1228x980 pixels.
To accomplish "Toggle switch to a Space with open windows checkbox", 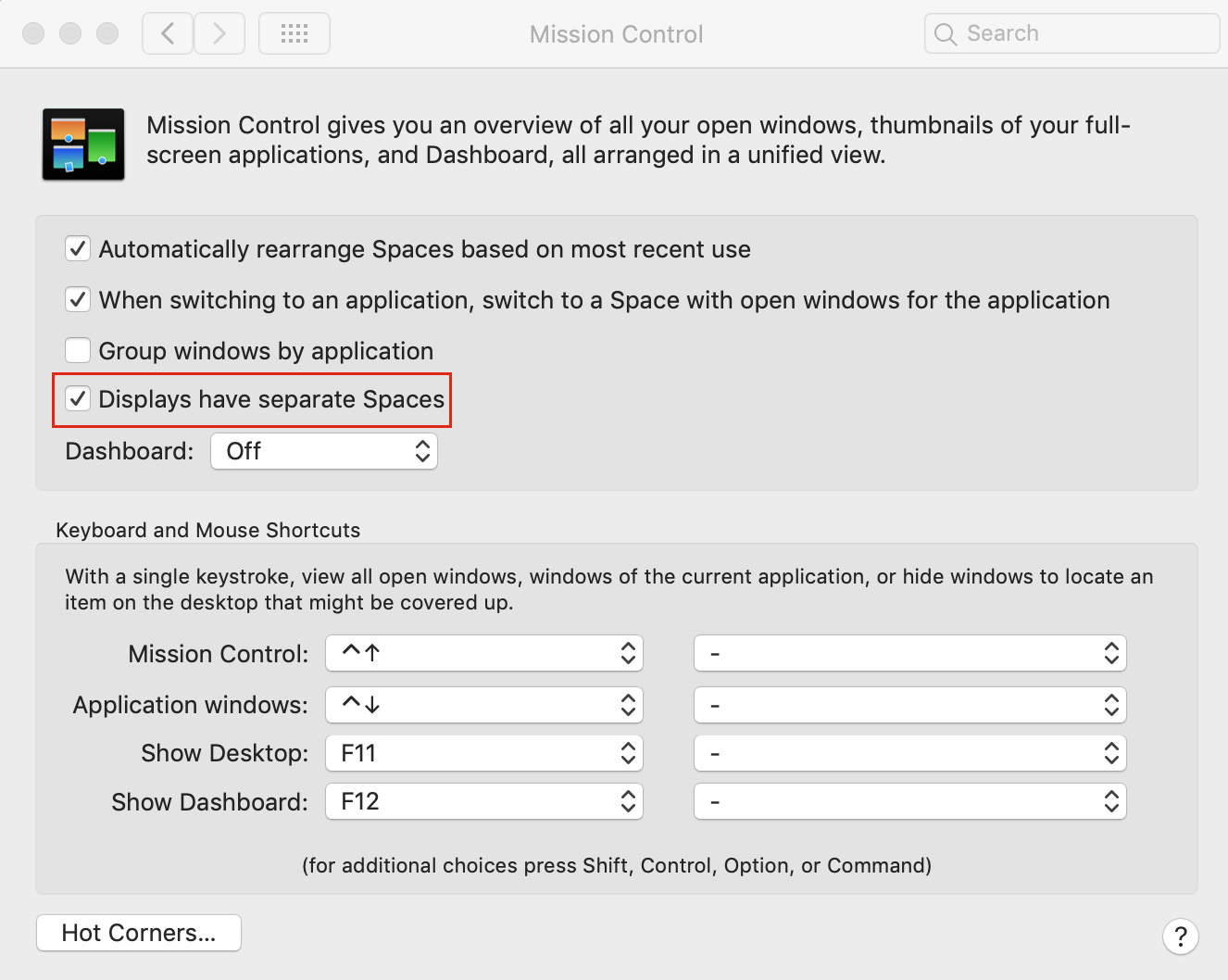I will [x=78, y=300].
